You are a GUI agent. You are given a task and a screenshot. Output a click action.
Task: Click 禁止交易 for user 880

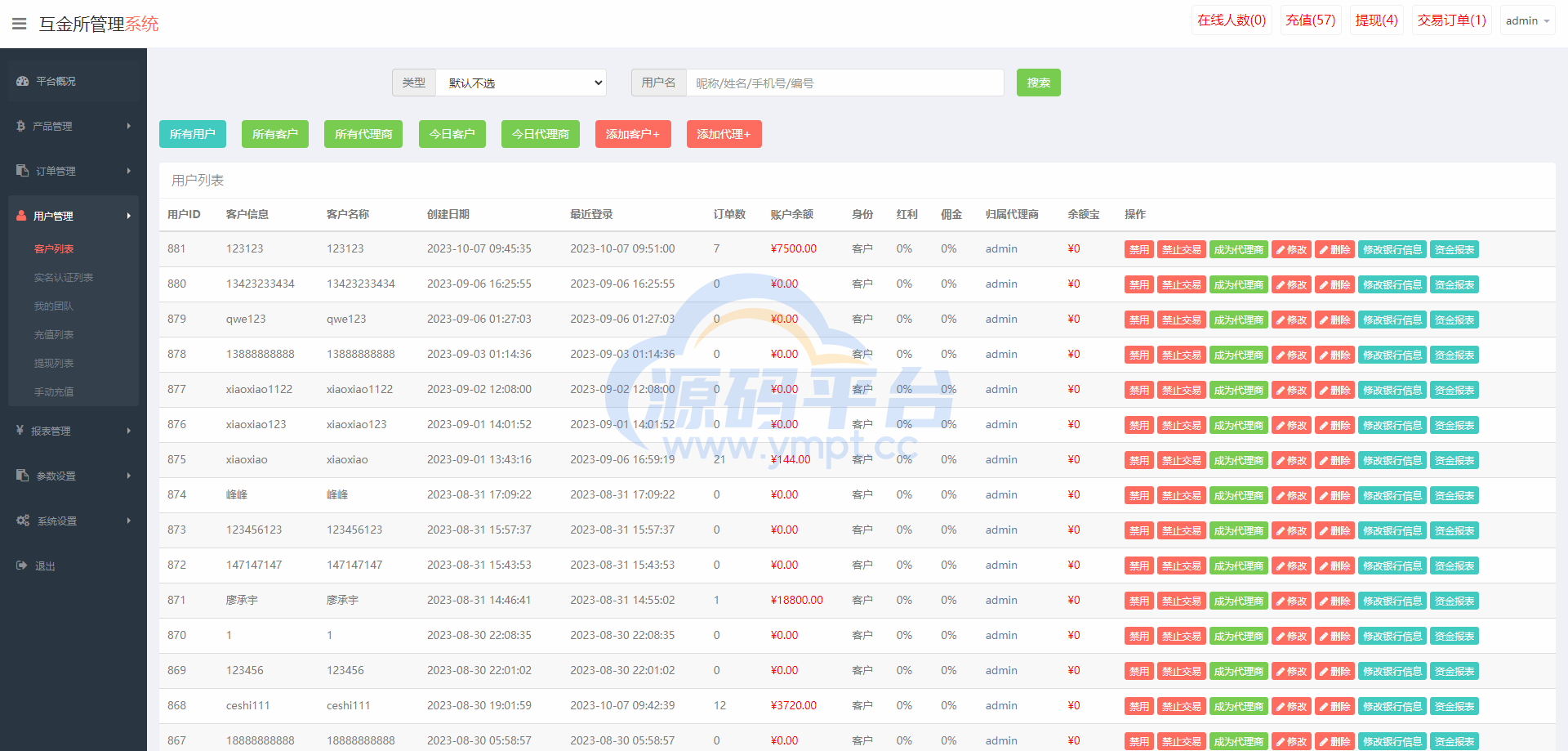point(1182,284)
